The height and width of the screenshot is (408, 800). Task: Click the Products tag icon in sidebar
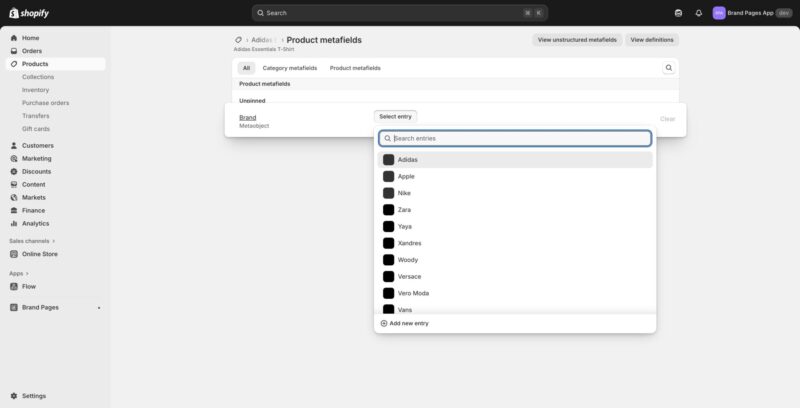[14, 64]
